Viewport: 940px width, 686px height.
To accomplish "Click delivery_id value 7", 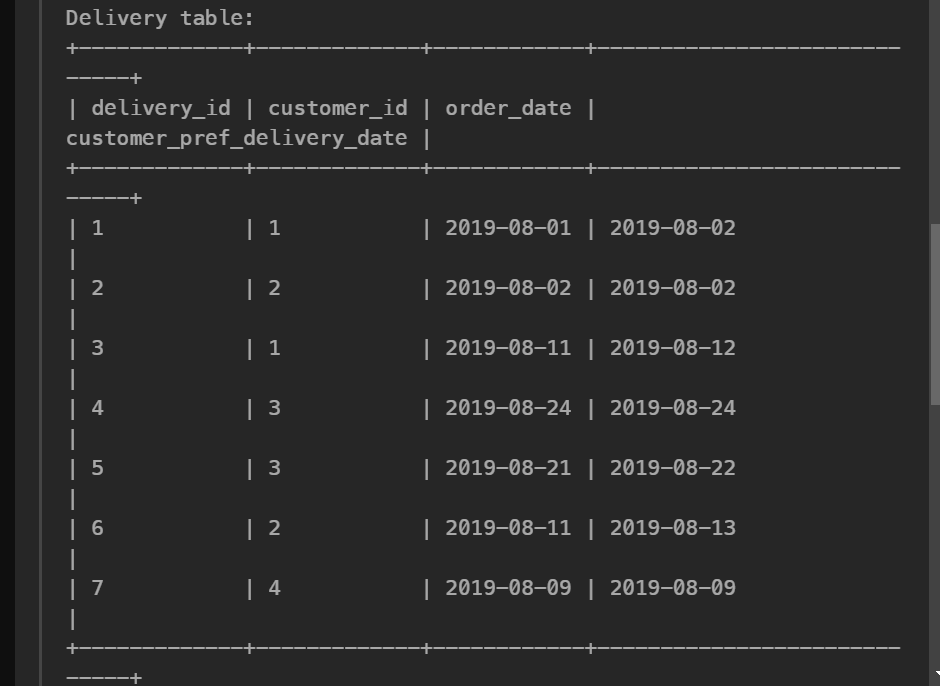I will tap(97, 588).
